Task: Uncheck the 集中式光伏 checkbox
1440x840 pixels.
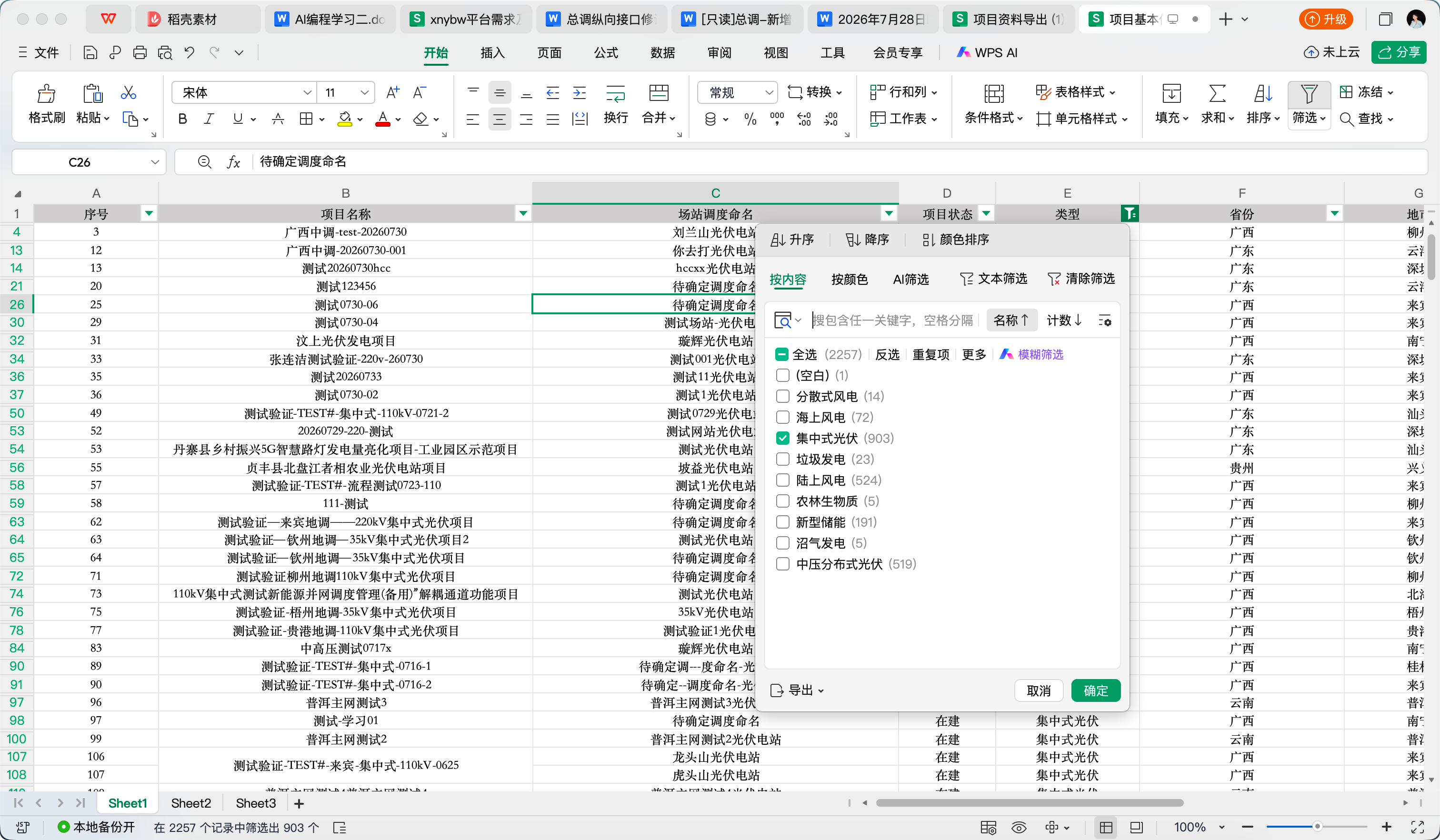Action: point(783,438)
